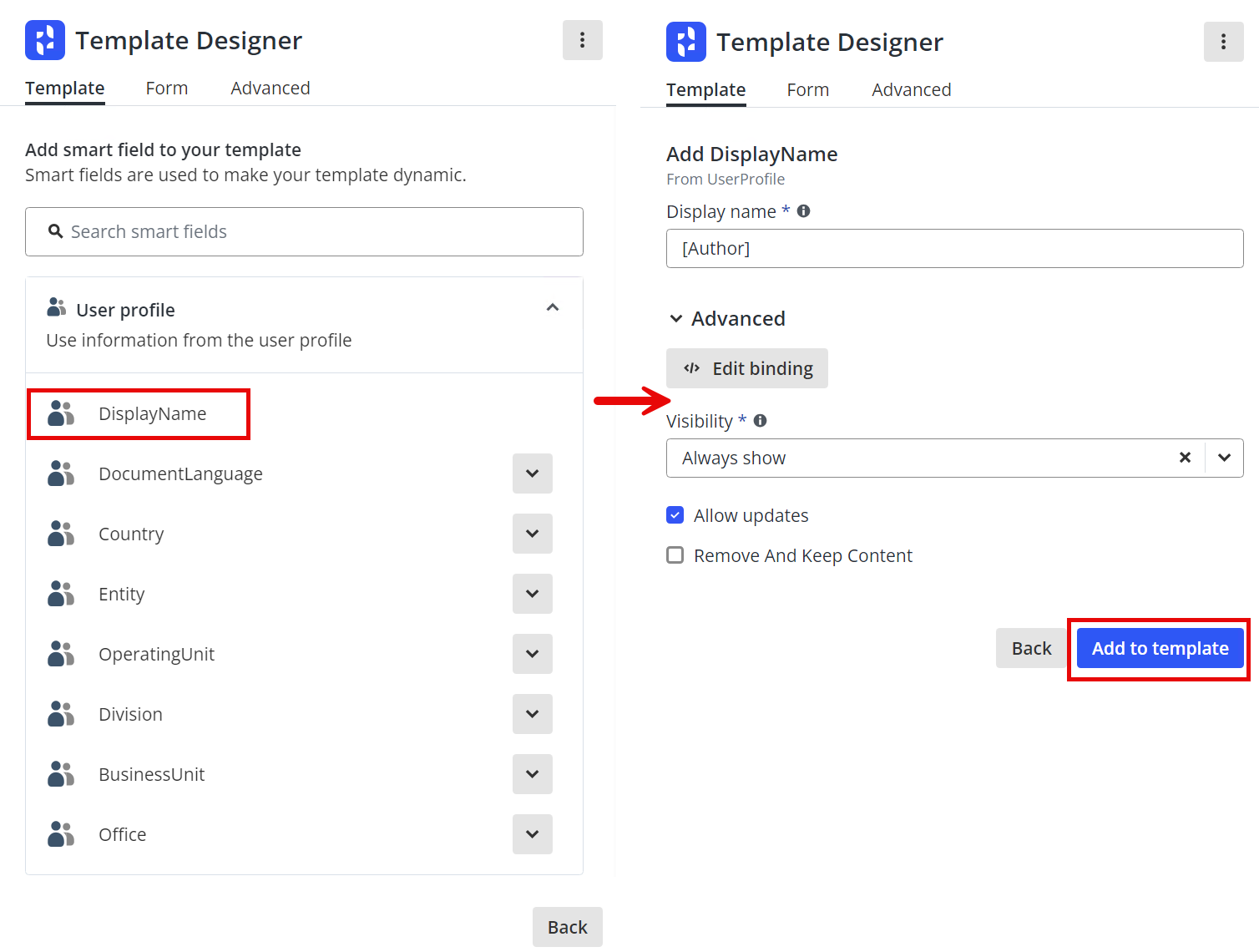Collapse the User profile section

coord(552,308)
